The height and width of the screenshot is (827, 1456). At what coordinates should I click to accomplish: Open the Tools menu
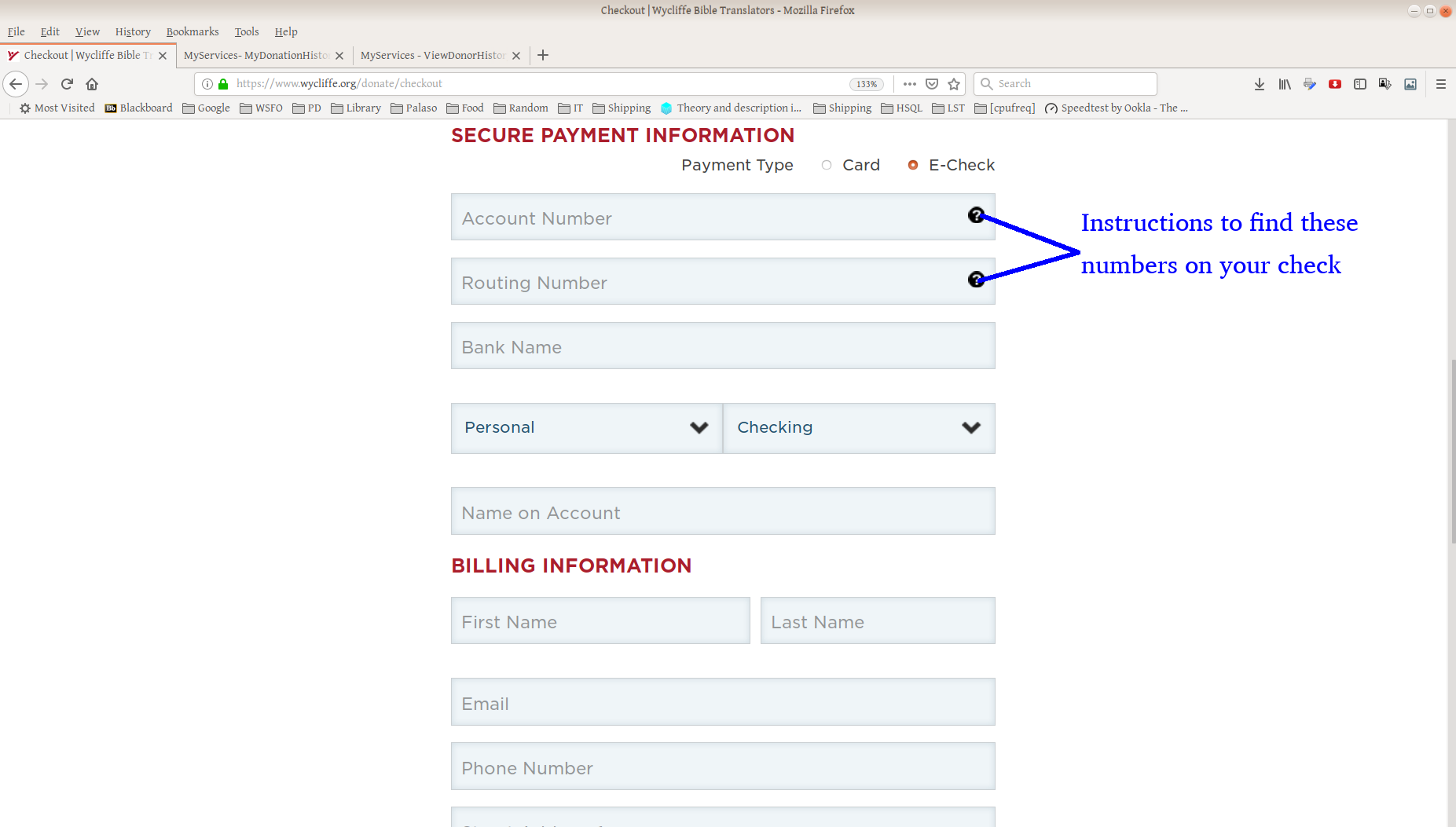tap(247, 32)
